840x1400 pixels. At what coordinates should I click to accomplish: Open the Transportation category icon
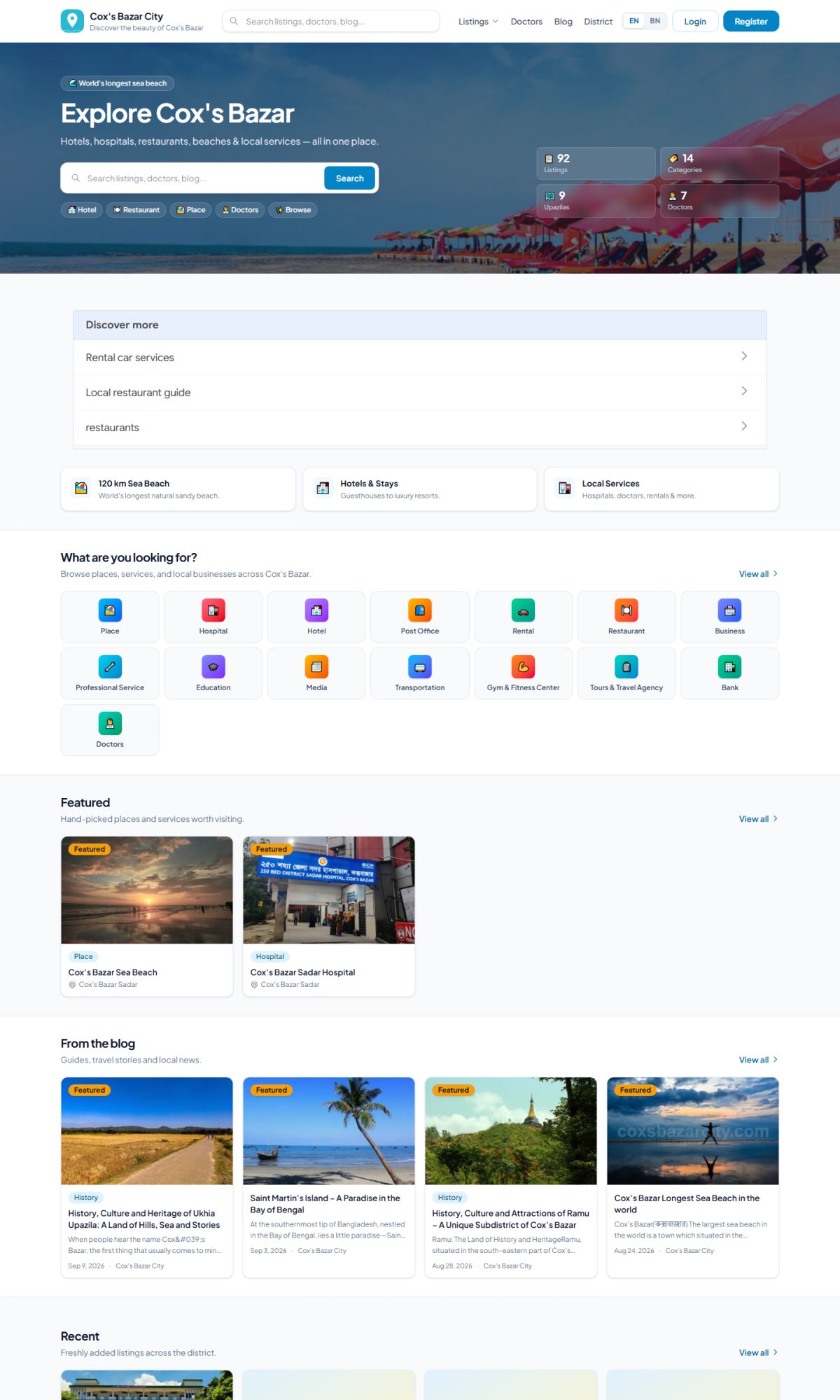click(420, 667)
